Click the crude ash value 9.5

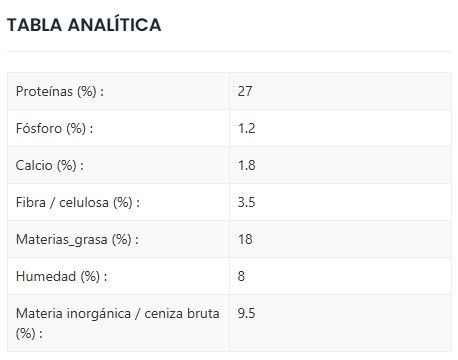tap(246, 313)
